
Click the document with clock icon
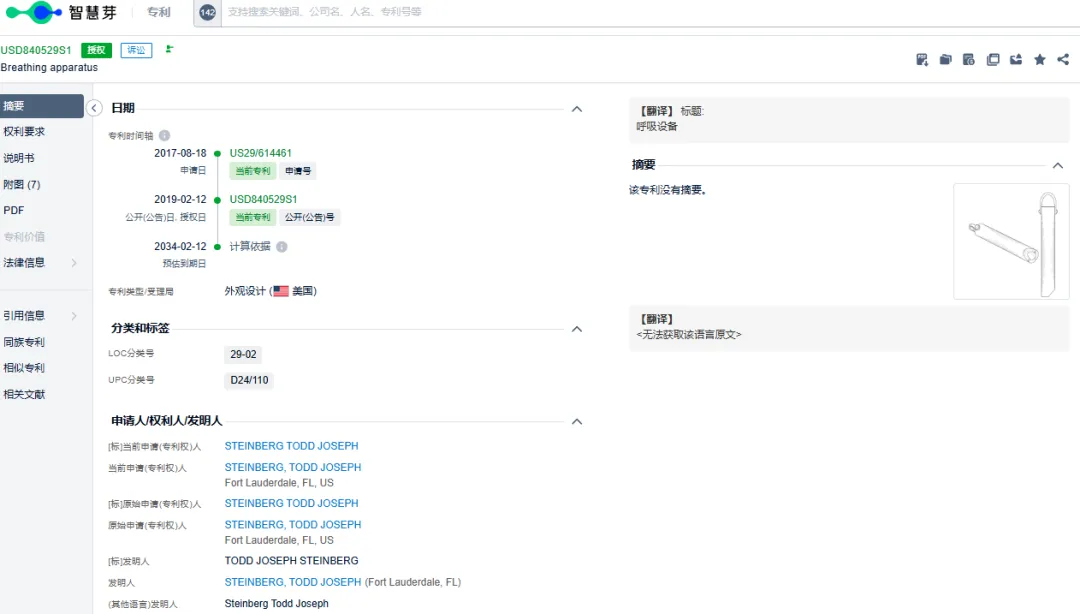[968, 60]
